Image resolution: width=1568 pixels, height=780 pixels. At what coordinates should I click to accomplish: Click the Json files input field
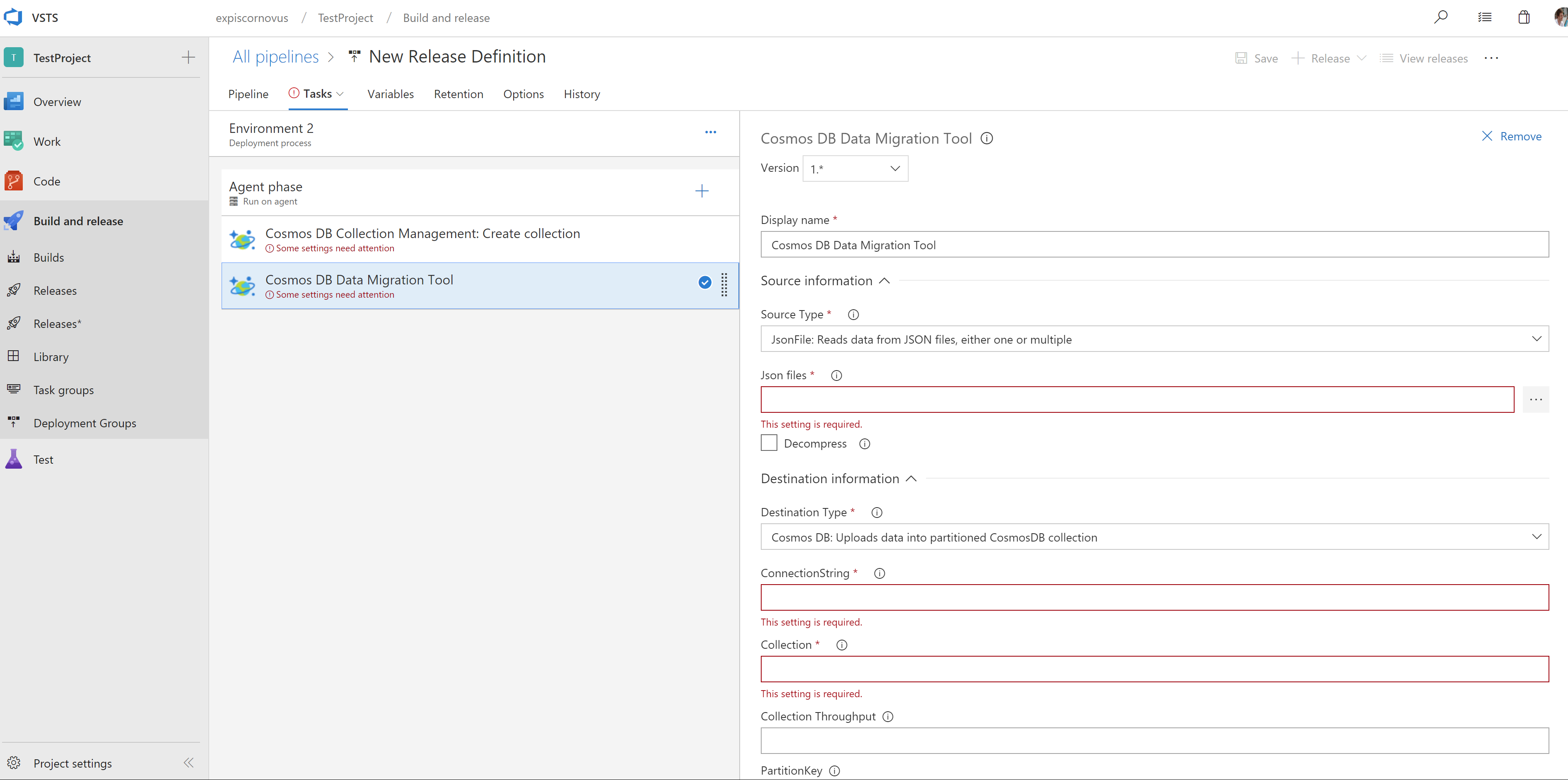pyautogui.click(x=1137, y=400)
